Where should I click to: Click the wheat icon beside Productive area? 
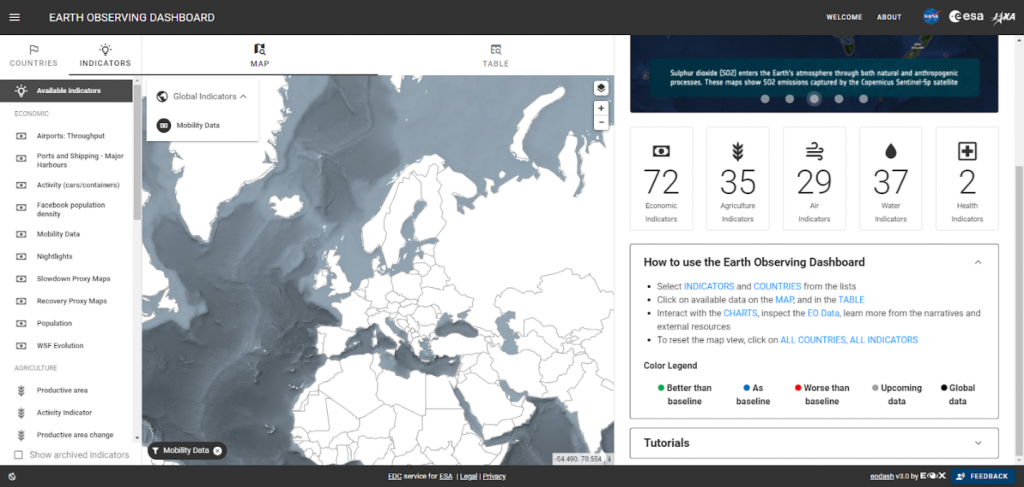22,390
